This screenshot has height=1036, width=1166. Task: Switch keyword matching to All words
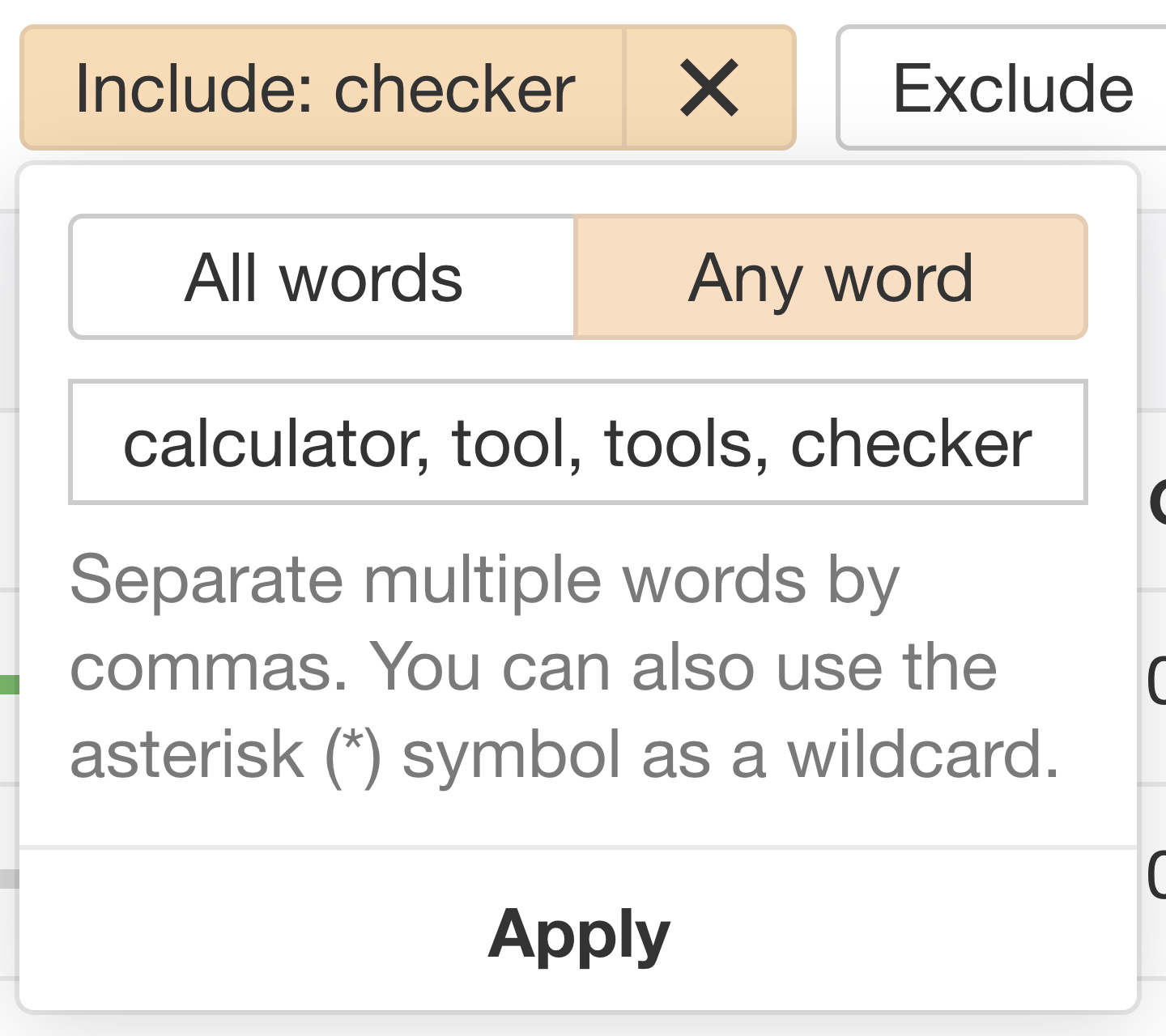(323, 278)
